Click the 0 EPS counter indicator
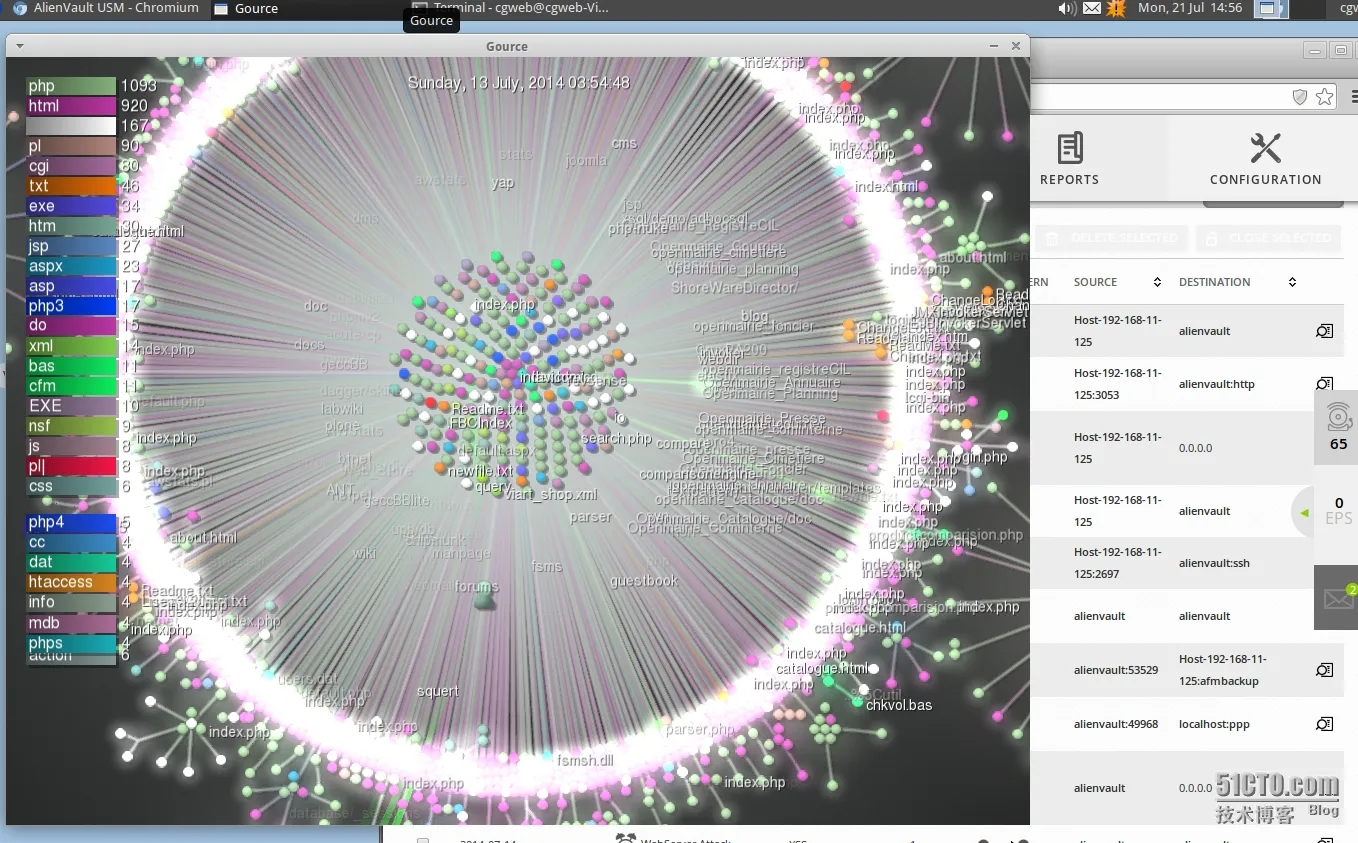The height and width of the screenshot is (843, 1358). click(x=1337, y=511)
